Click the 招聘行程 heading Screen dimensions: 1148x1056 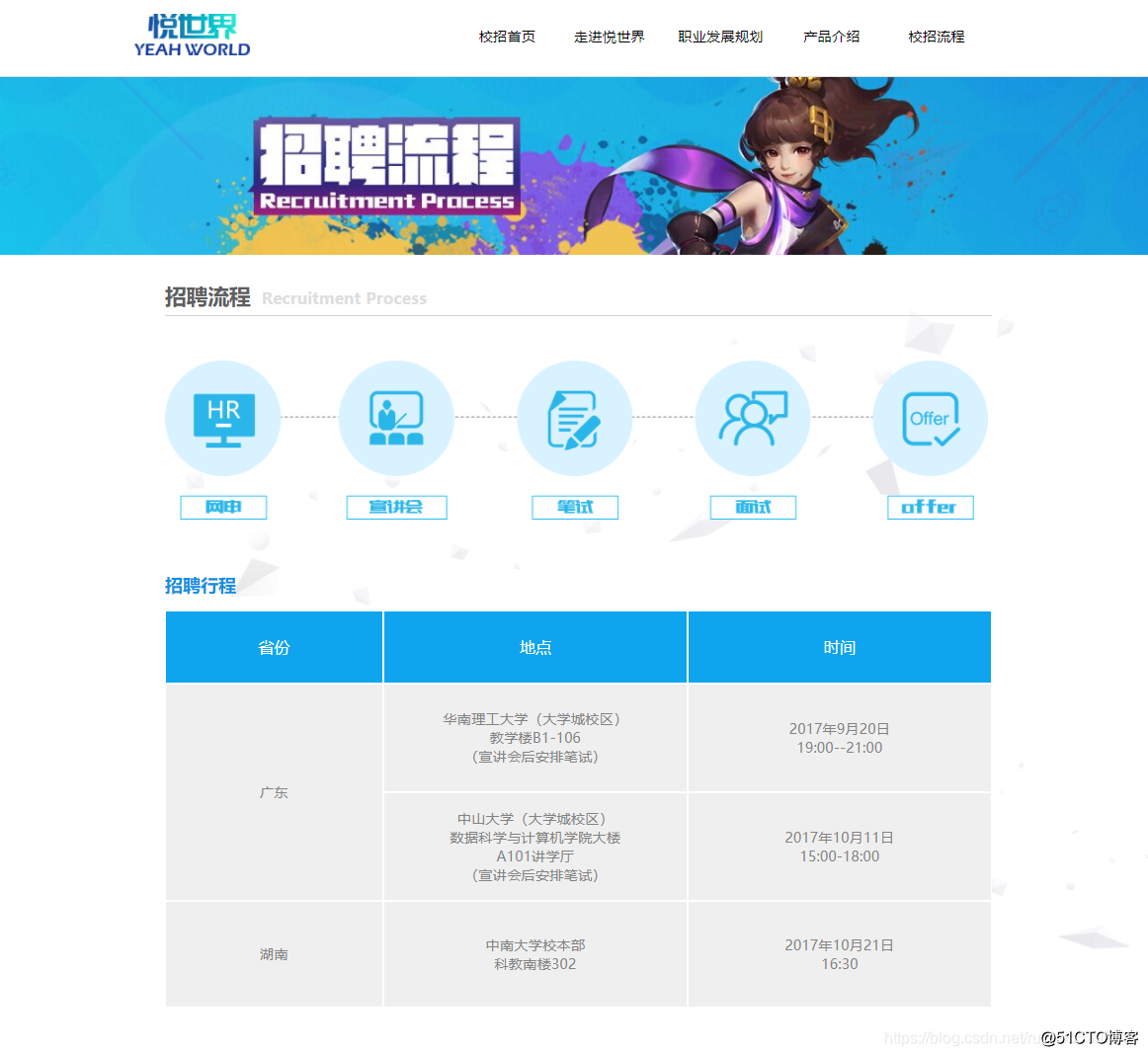[201, 586]
